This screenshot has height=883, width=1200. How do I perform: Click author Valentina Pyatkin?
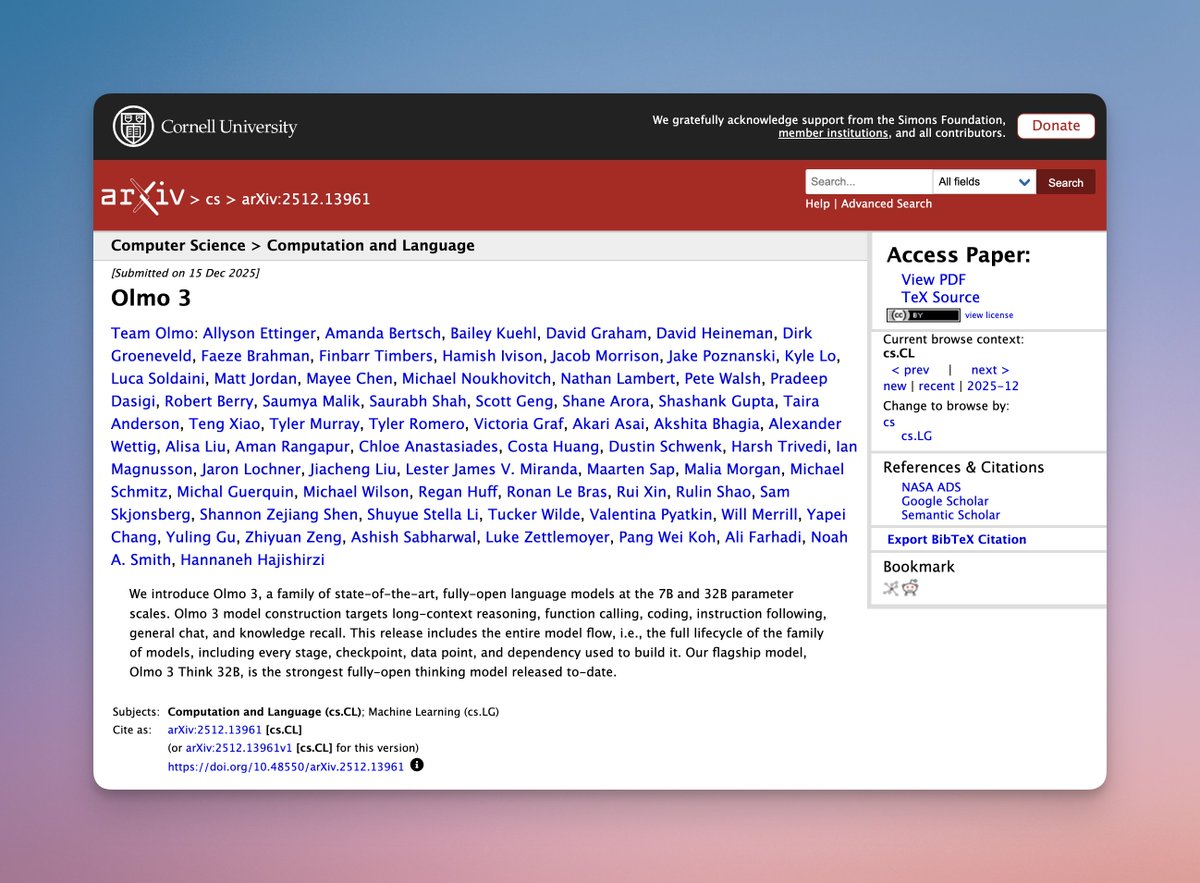click(651, 515)
